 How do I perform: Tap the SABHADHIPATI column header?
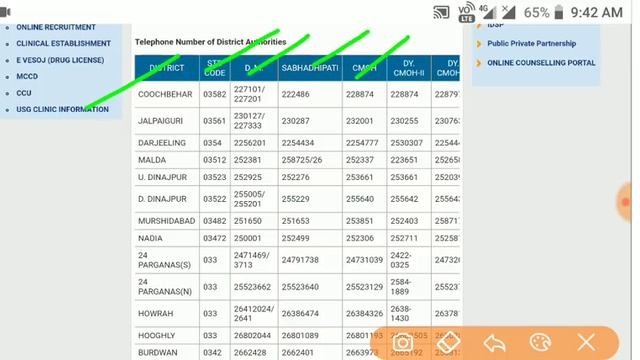pos(310,68)
